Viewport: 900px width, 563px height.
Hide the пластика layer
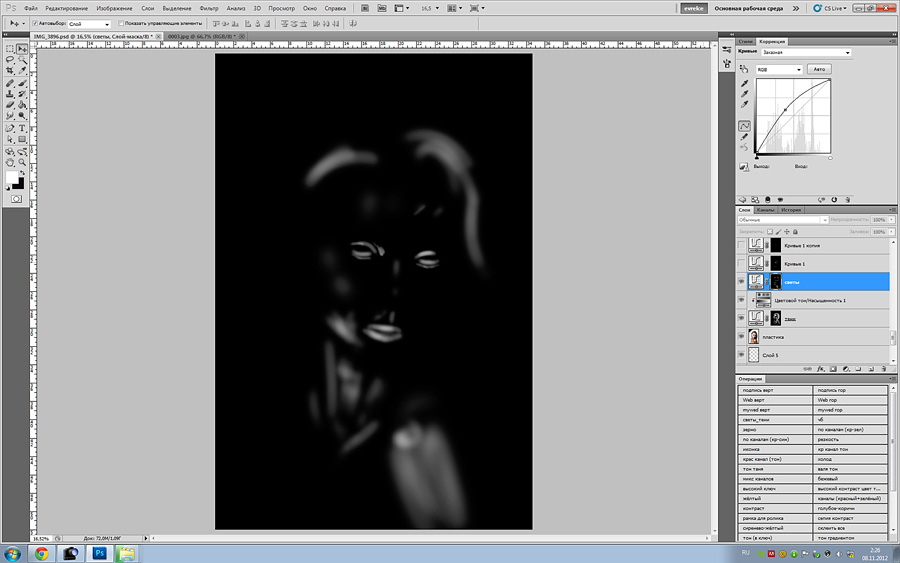[741, 337]
